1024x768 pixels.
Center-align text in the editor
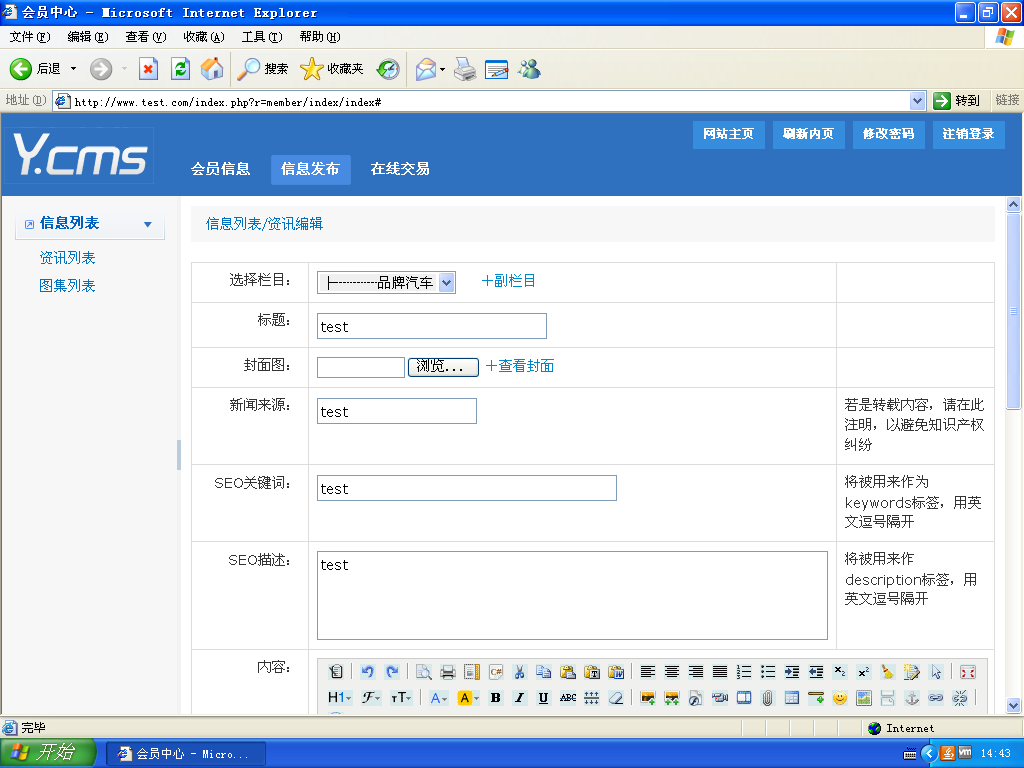point(672,671)
